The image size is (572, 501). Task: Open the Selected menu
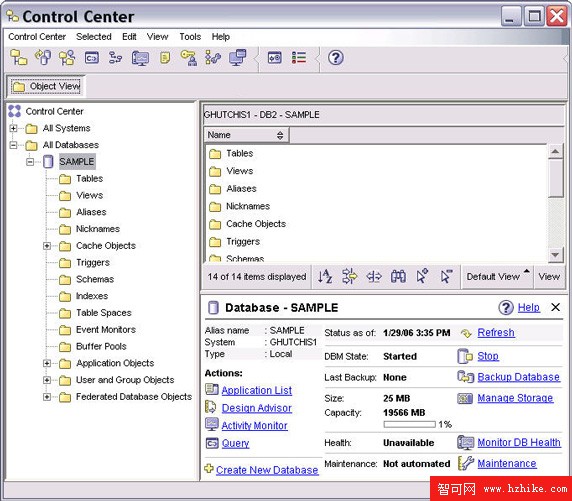tap(94, 36)
